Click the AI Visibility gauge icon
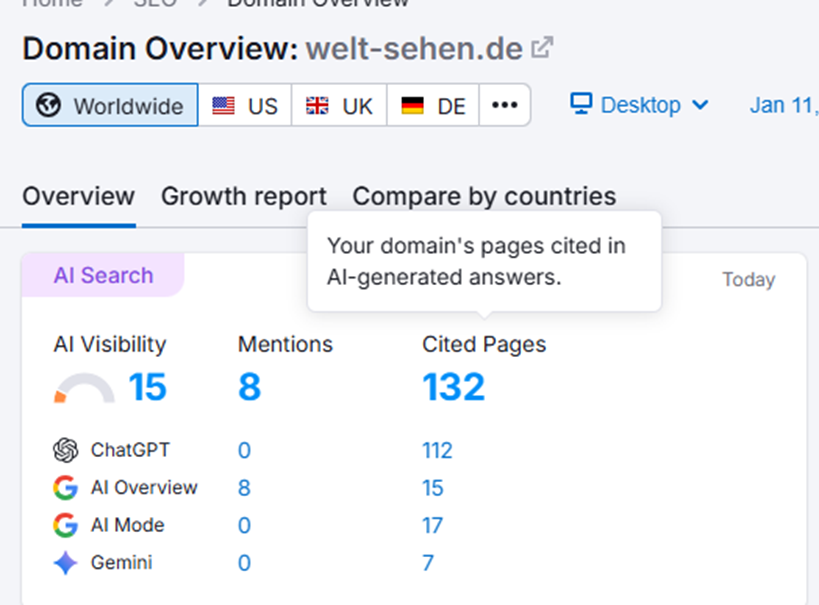This screenshot has height=605, width=819. coord(85,389)
